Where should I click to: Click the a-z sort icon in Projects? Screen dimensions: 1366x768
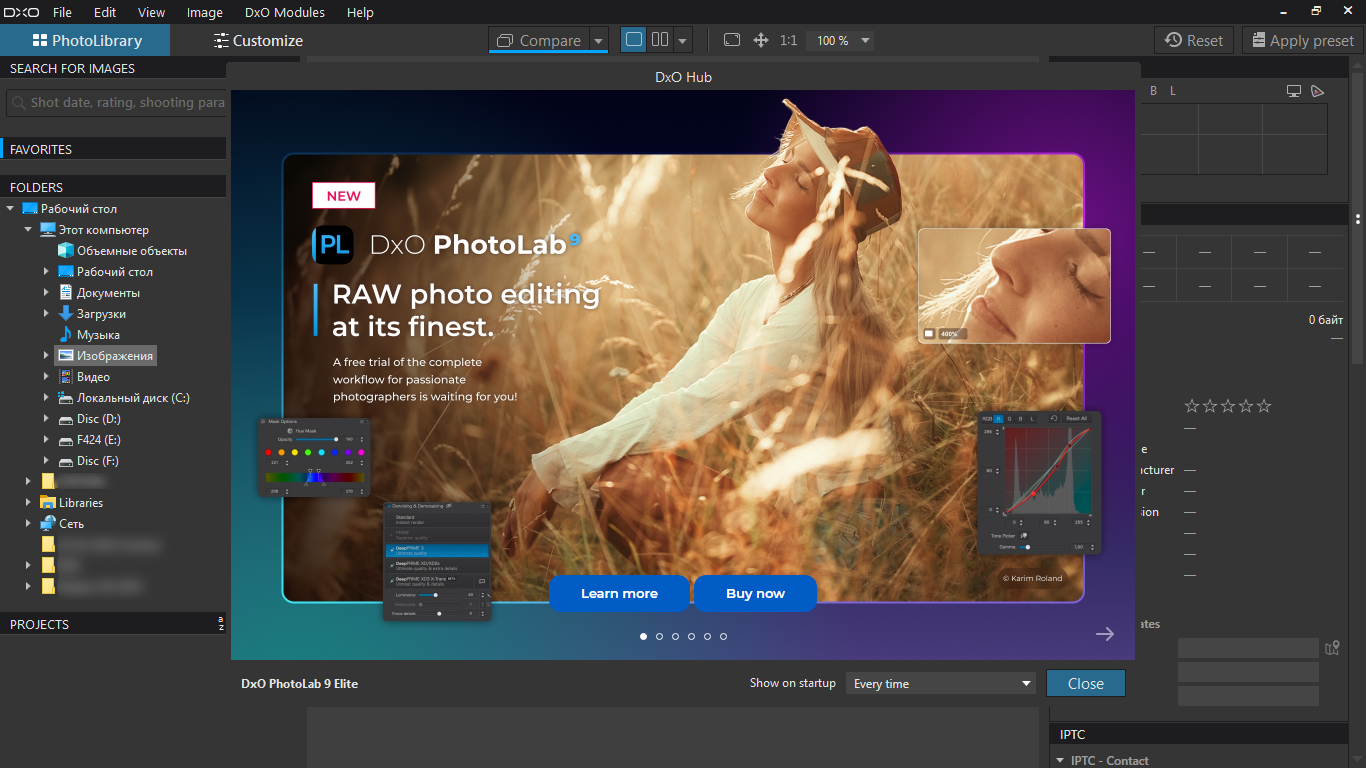220,624
